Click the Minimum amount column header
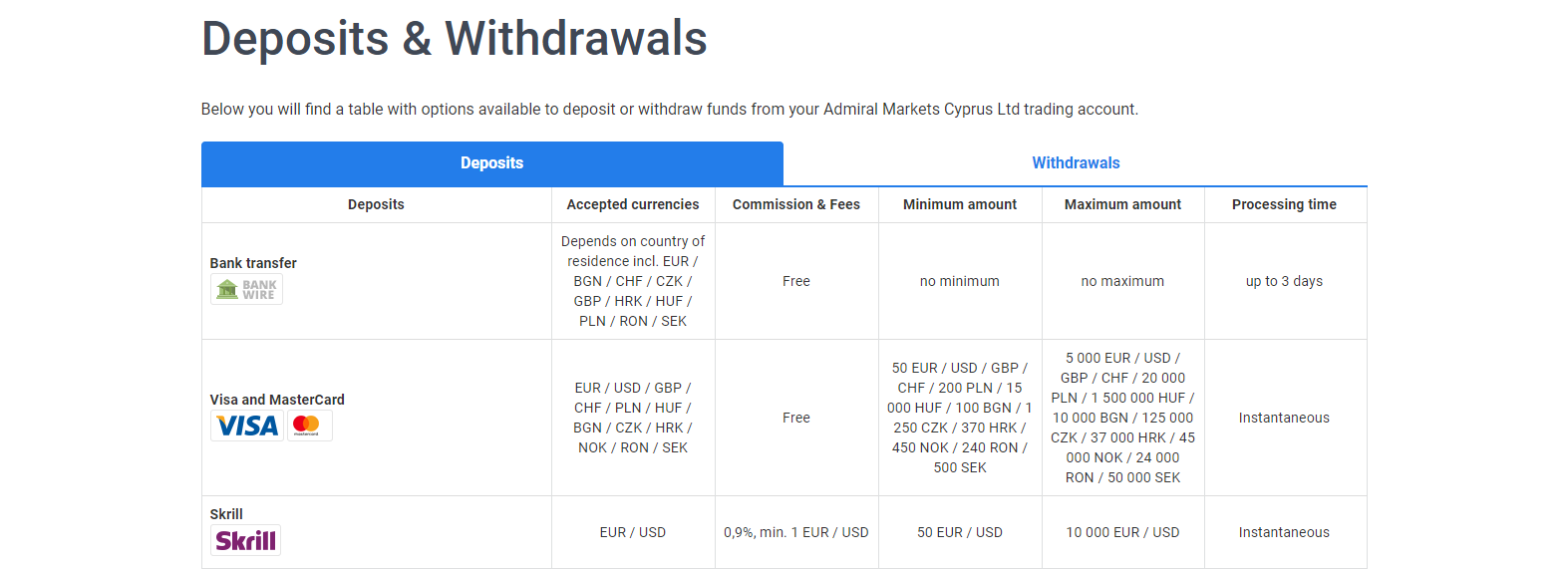The image size is (1568, 572). 959,204
